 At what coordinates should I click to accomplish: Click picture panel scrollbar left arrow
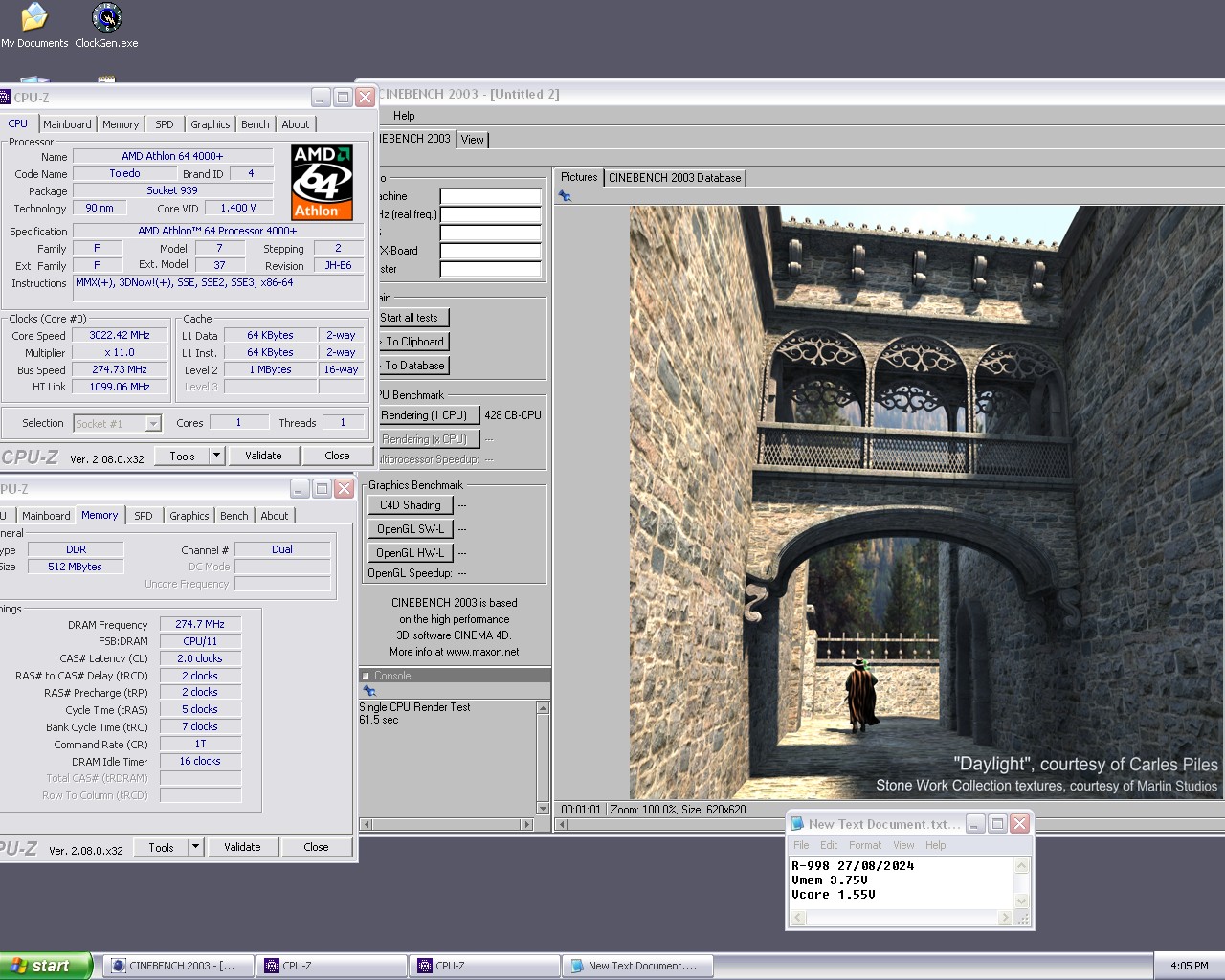pos(563,824)
